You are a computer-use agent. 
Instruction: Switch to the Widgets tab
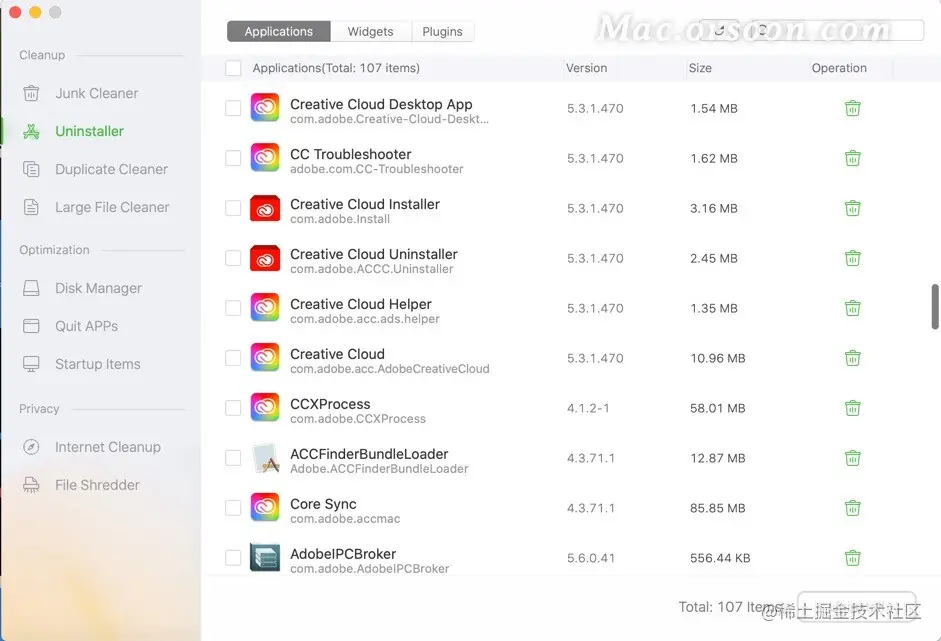370,31
